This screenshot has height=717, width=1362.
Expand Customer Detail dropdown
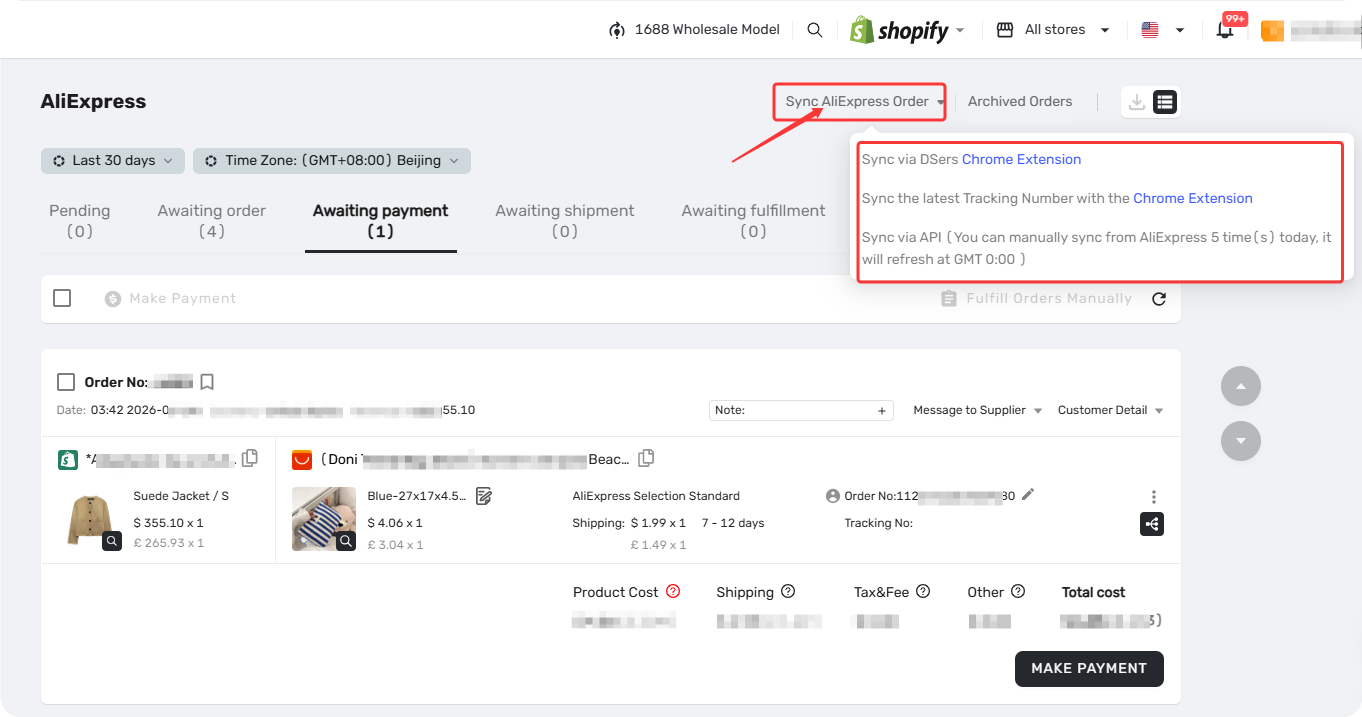pyautogui.click(x=1110, y=410)
